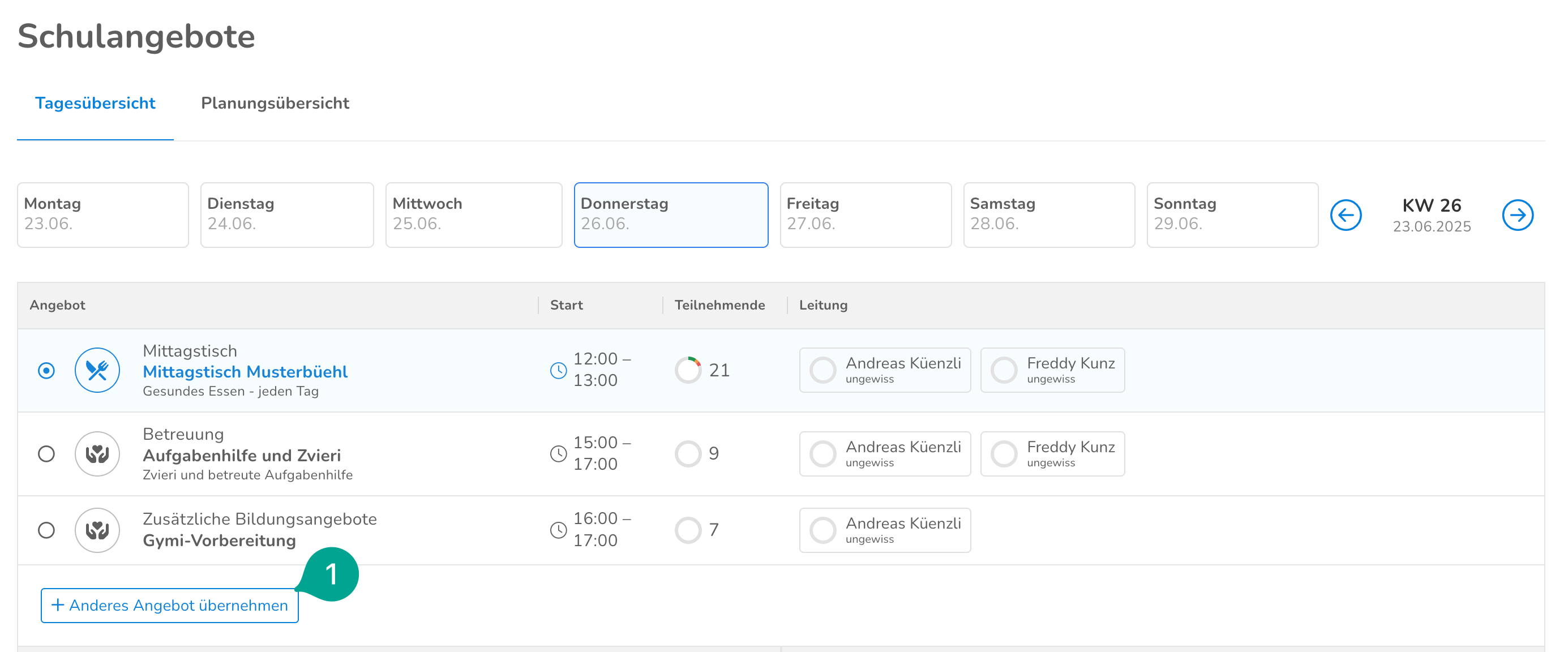Click the Mittagstisch fork and knife icon
The width and height of the screenshot is (1568, 652).
97,370
